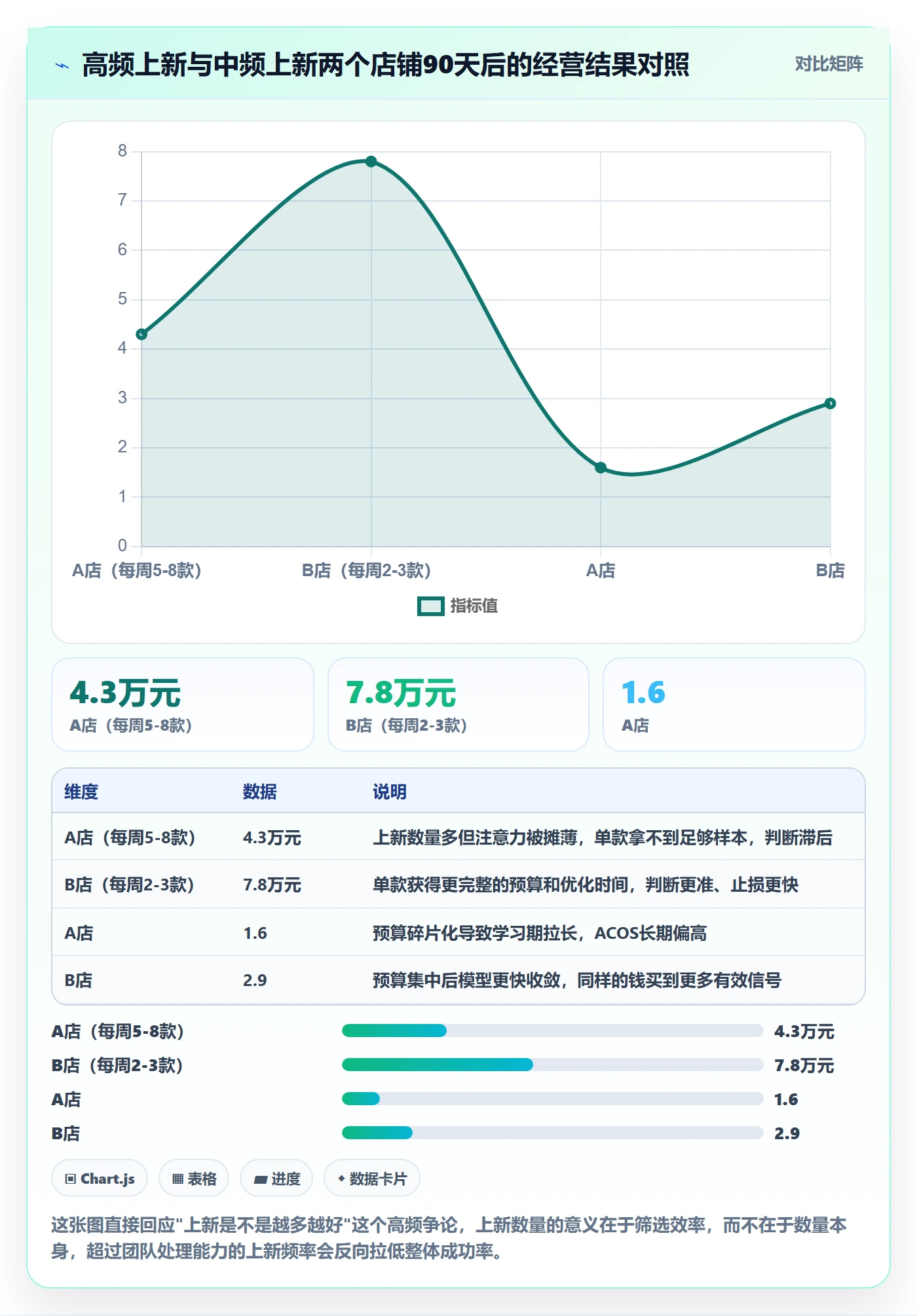Click x-axis label B店(每周2-3款)
Screen dimensions: 917x1316
pos(367,570)
